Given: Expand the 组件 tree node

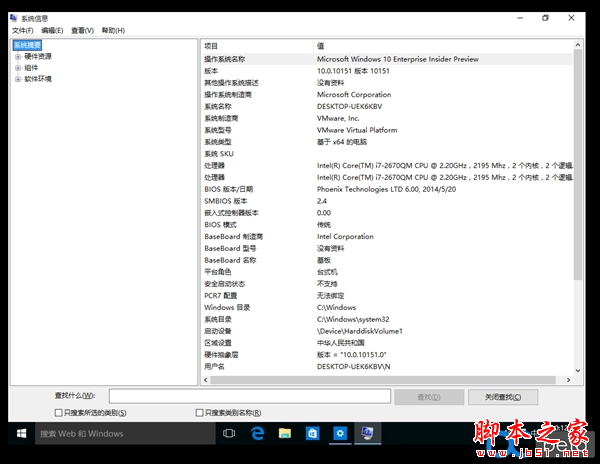Looking at the screenshot, I should coord(17,67).
